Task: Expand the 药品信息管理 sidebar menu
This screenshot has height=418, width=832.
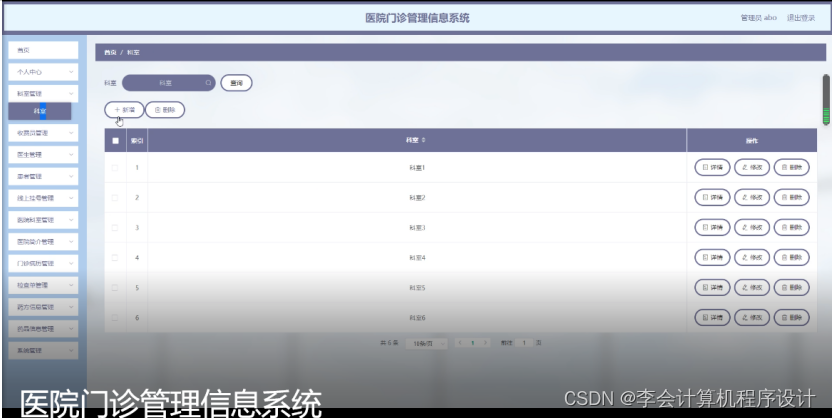Action: tap(43, 328)
